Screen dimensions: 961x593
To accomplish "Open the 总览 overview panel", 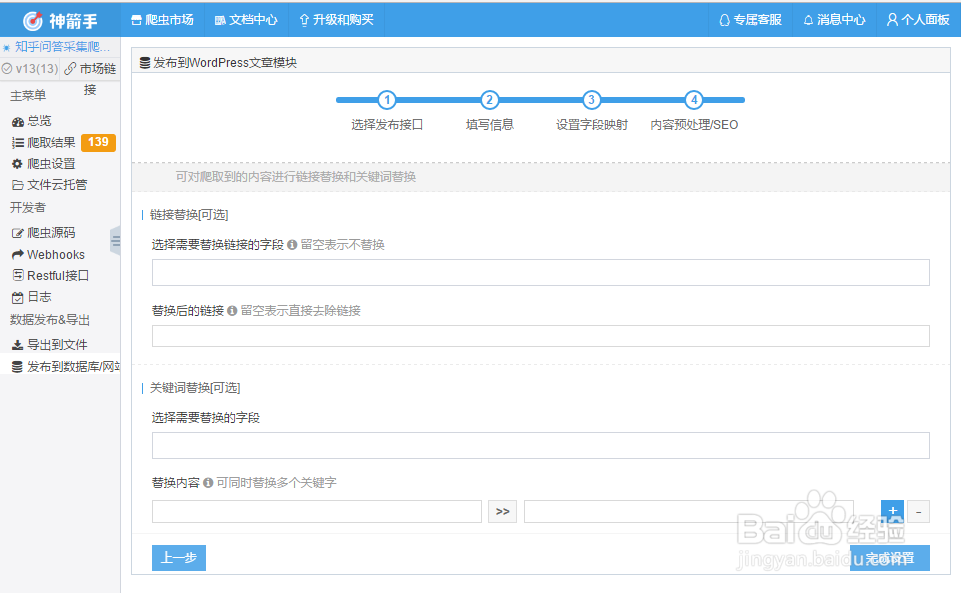I will 46,120.
